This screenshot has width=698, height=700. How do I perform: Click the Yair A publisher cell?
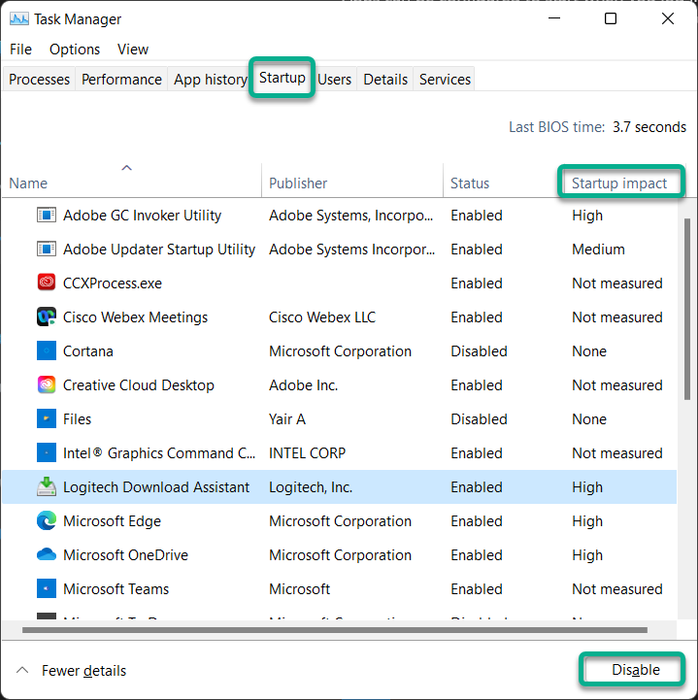click(287, 419)
